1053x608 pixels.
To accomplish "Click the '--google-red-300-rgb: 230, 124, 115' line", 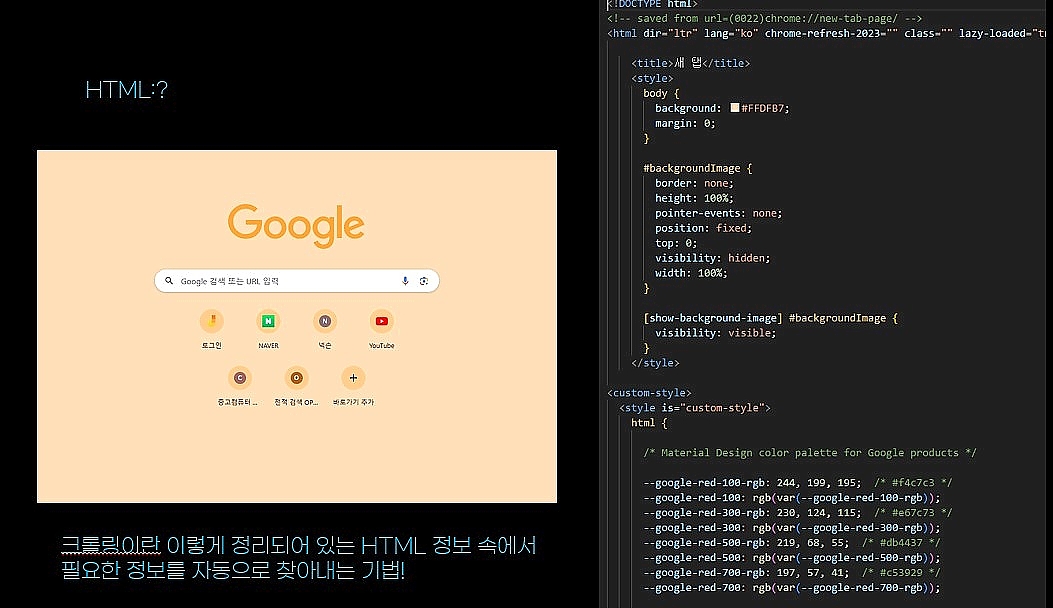I will coord(797,512).
